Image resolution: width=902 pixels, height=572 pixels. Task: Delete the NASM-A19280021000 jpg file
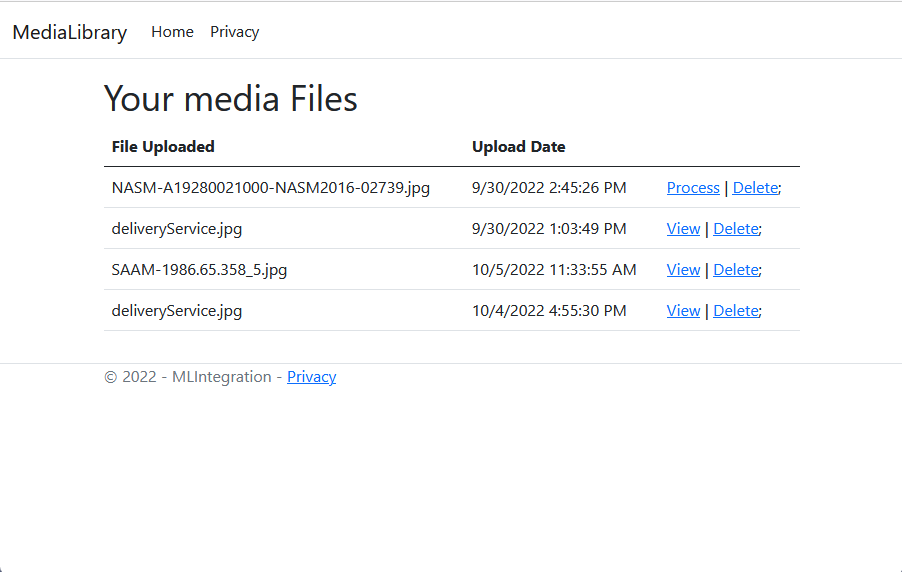[755, 188]
